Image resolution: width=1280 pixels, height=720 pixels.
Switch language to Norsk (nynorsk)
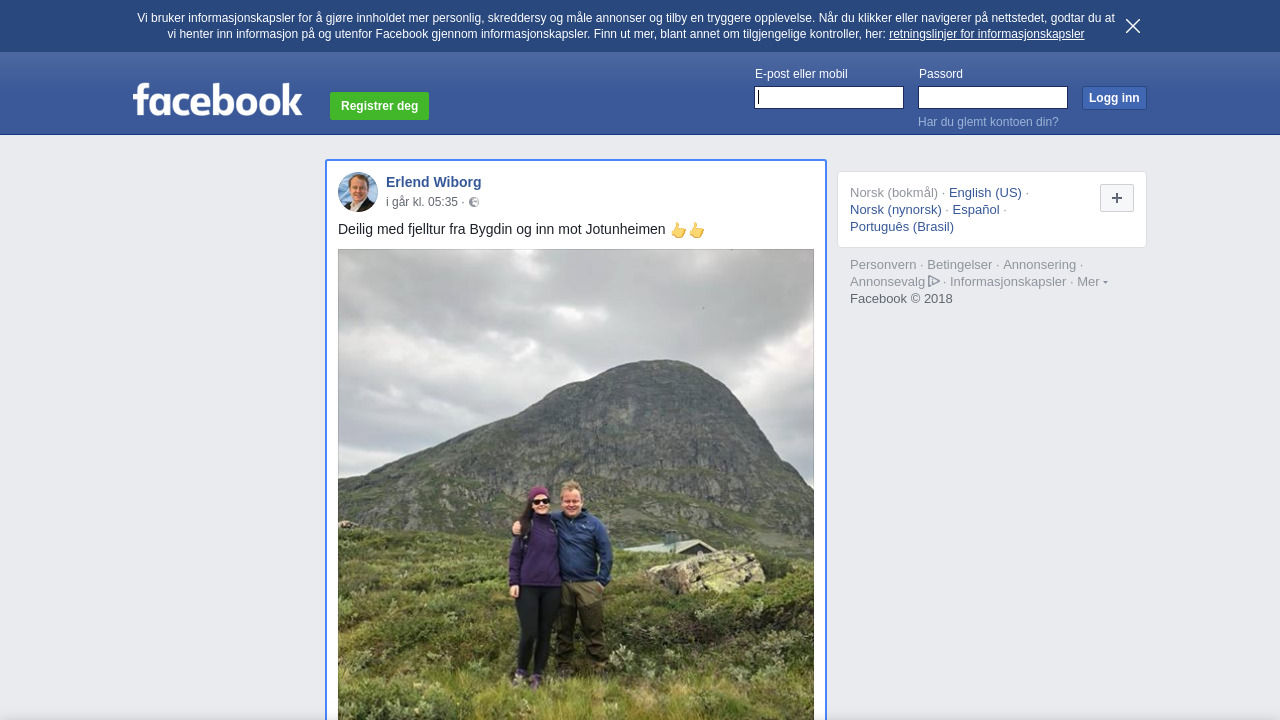[x=896, y=209]
